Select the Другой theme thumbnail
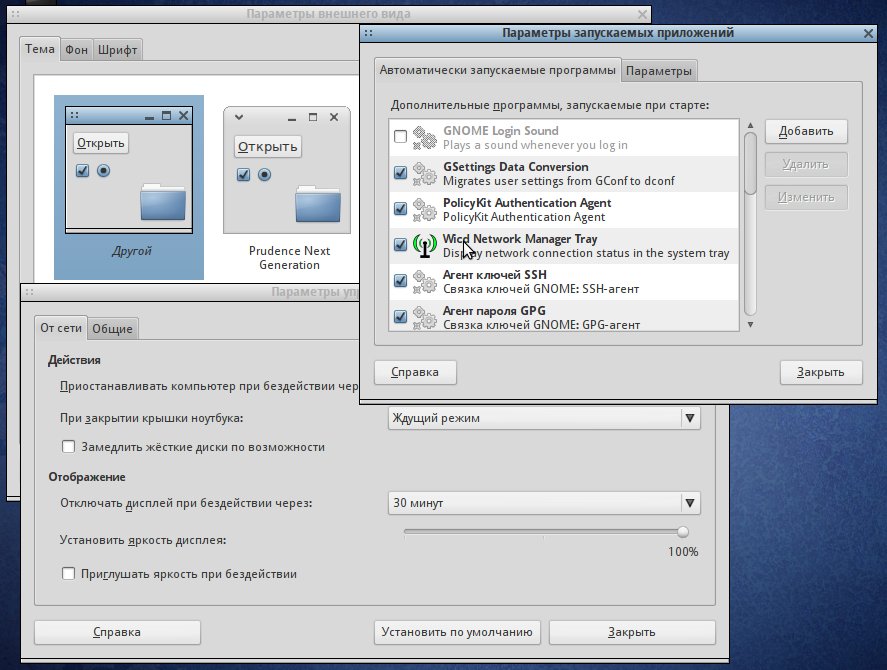This screenshot has width=887, height=670. point(129,187)
